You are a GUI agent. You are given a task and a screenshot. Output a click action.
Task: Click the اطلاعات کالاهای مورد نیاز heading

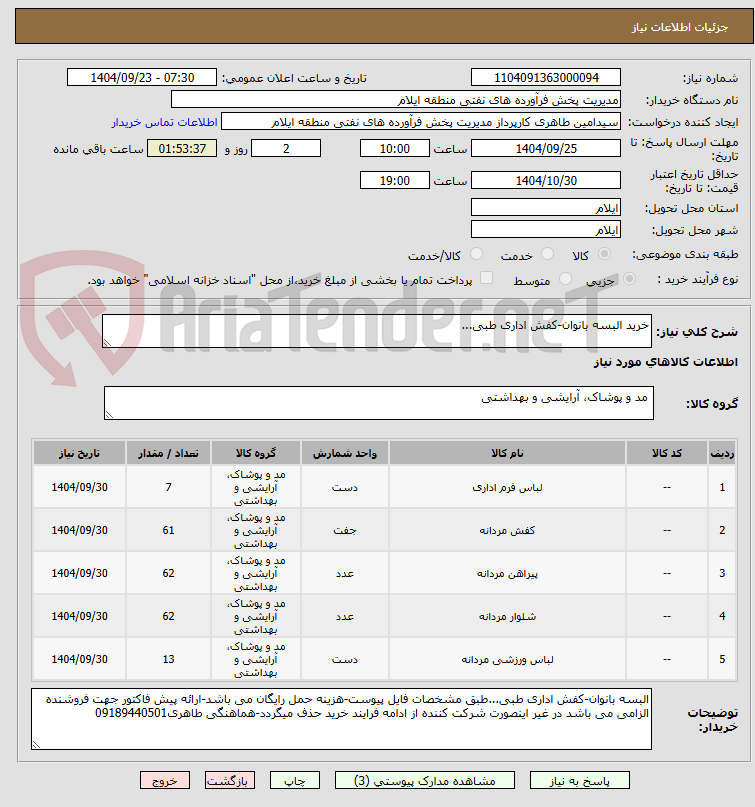click(x=665, y=362)
